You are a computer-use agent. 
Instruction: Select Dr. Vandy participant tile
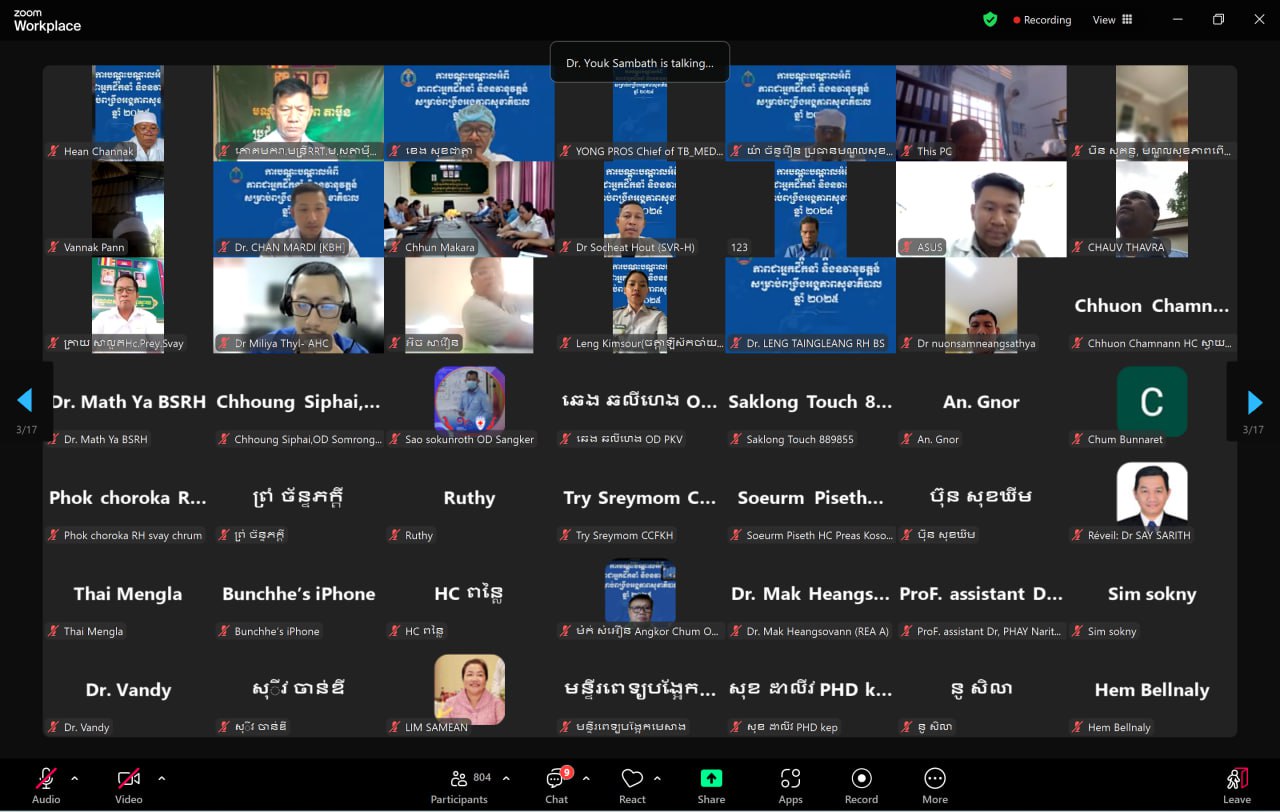tap(128, 689)
